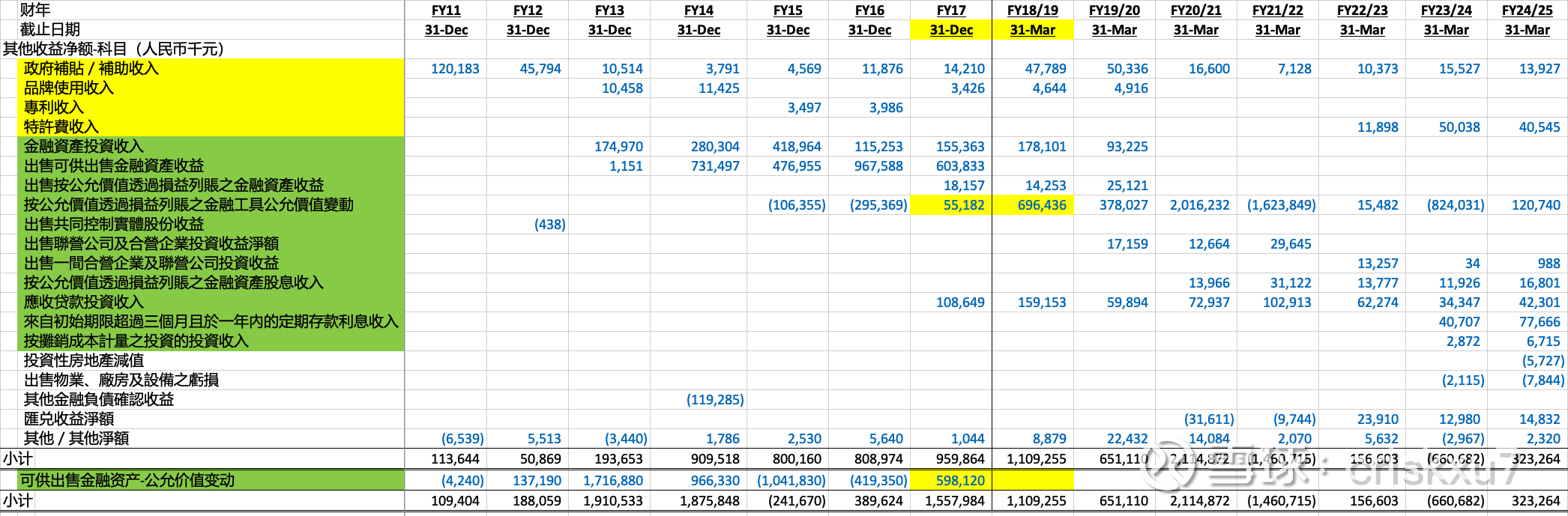Select the FY15 column header
Screen dimensions: 1568x516
788,10
